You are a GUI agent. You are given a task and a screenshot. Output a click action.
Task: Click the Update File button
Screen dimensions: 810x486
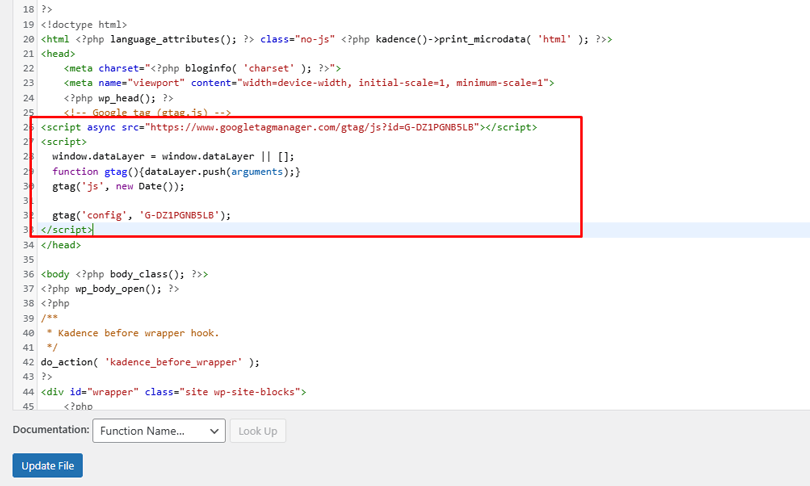tap(48, 465)
